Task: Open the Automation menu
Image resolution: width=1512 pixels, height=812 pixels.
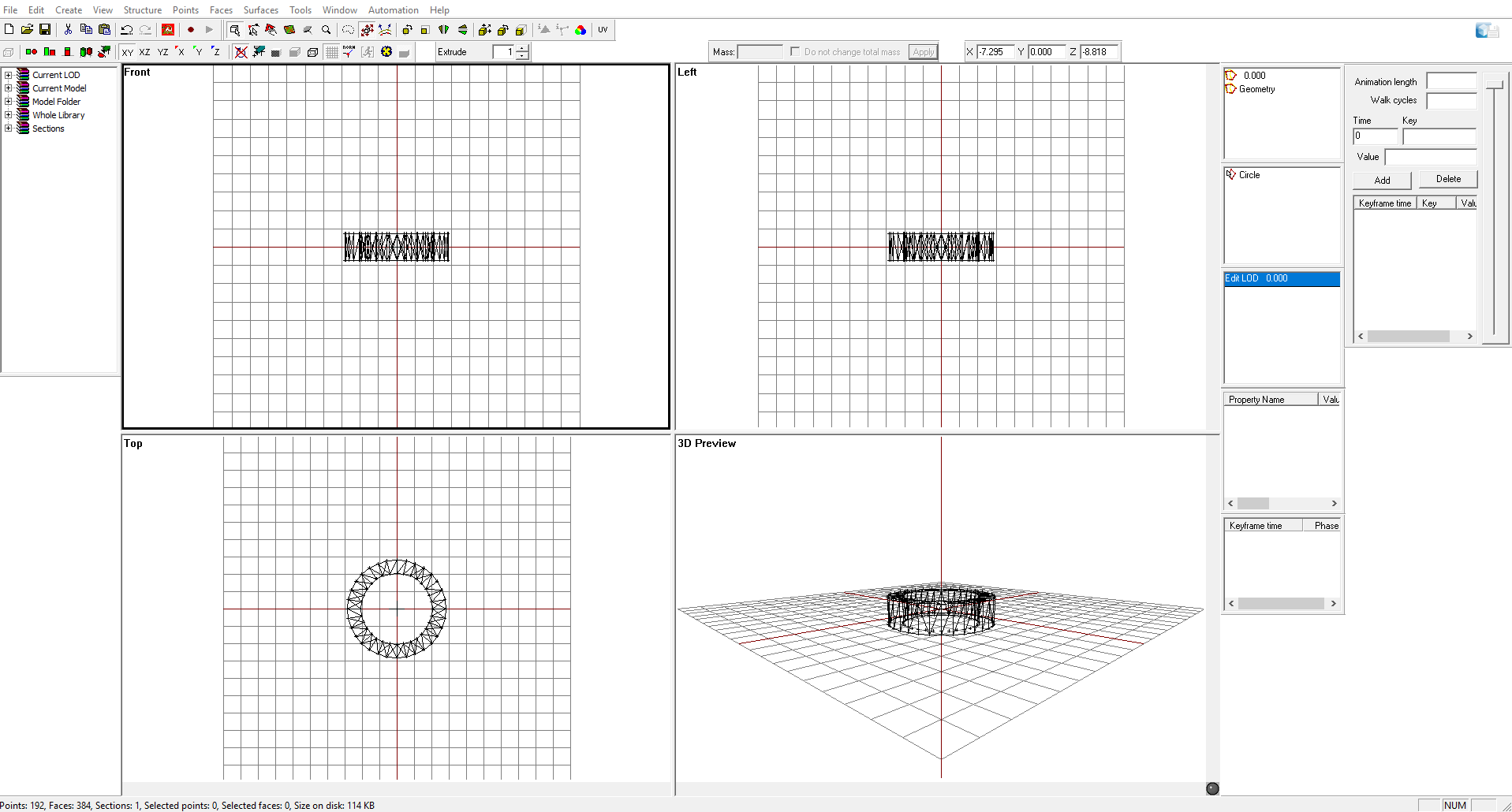Action: pyautogui.click(x=393, y=10)
